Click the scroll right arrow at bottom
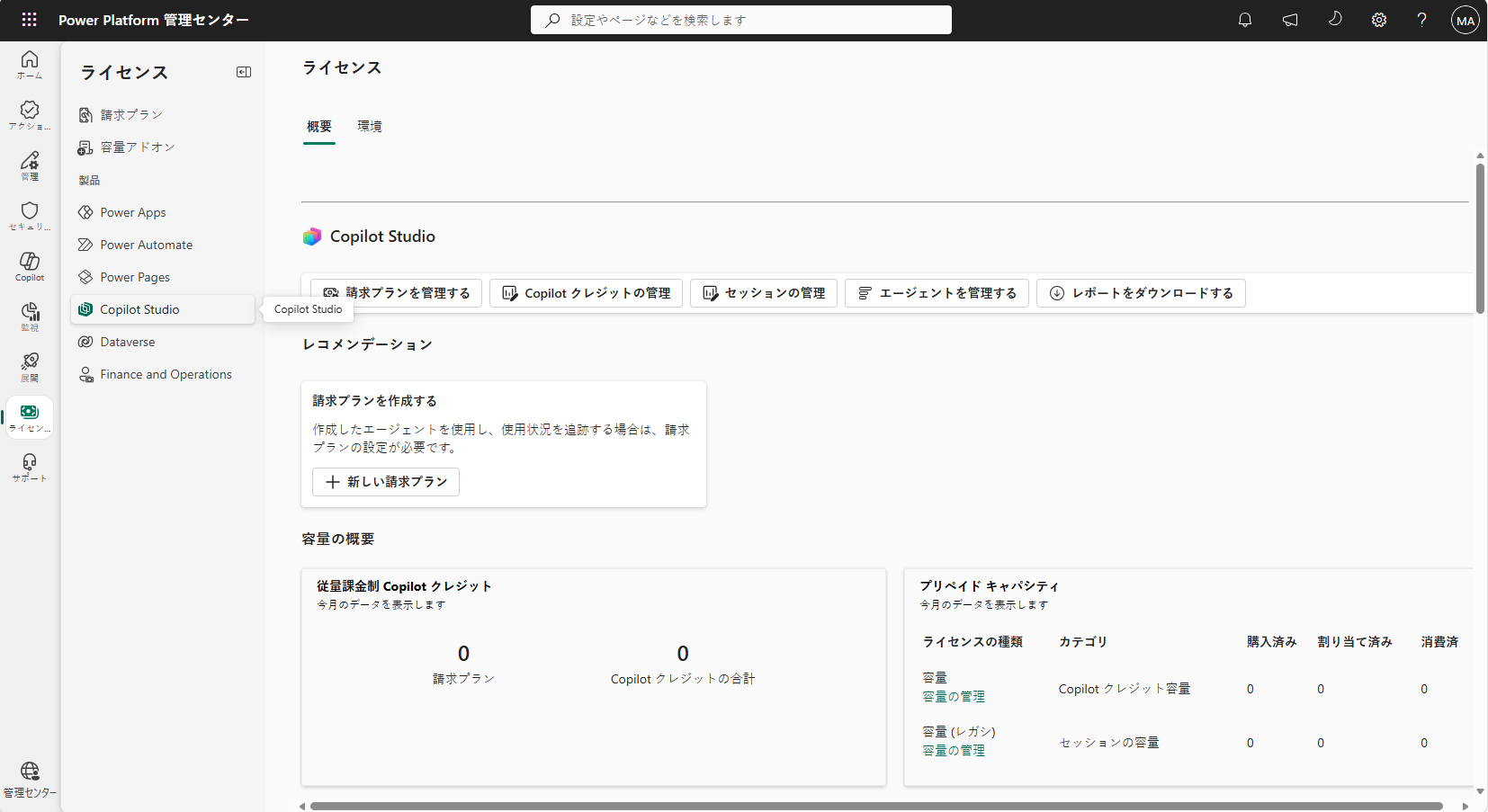 pos(1466,806)
